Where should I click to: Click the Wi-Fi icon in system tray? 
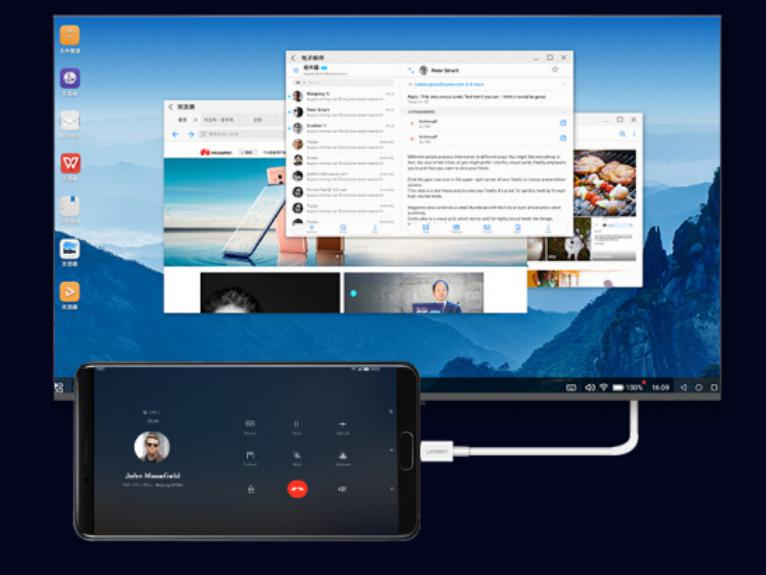tap(604, 387)
